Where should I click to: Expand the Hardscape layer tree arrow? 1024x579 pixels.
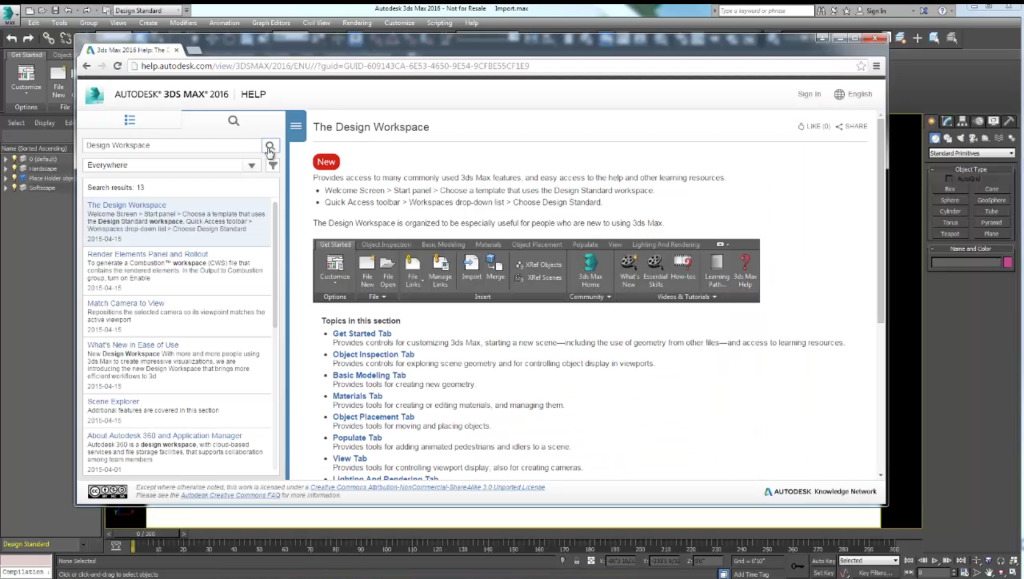coord(5,168)
